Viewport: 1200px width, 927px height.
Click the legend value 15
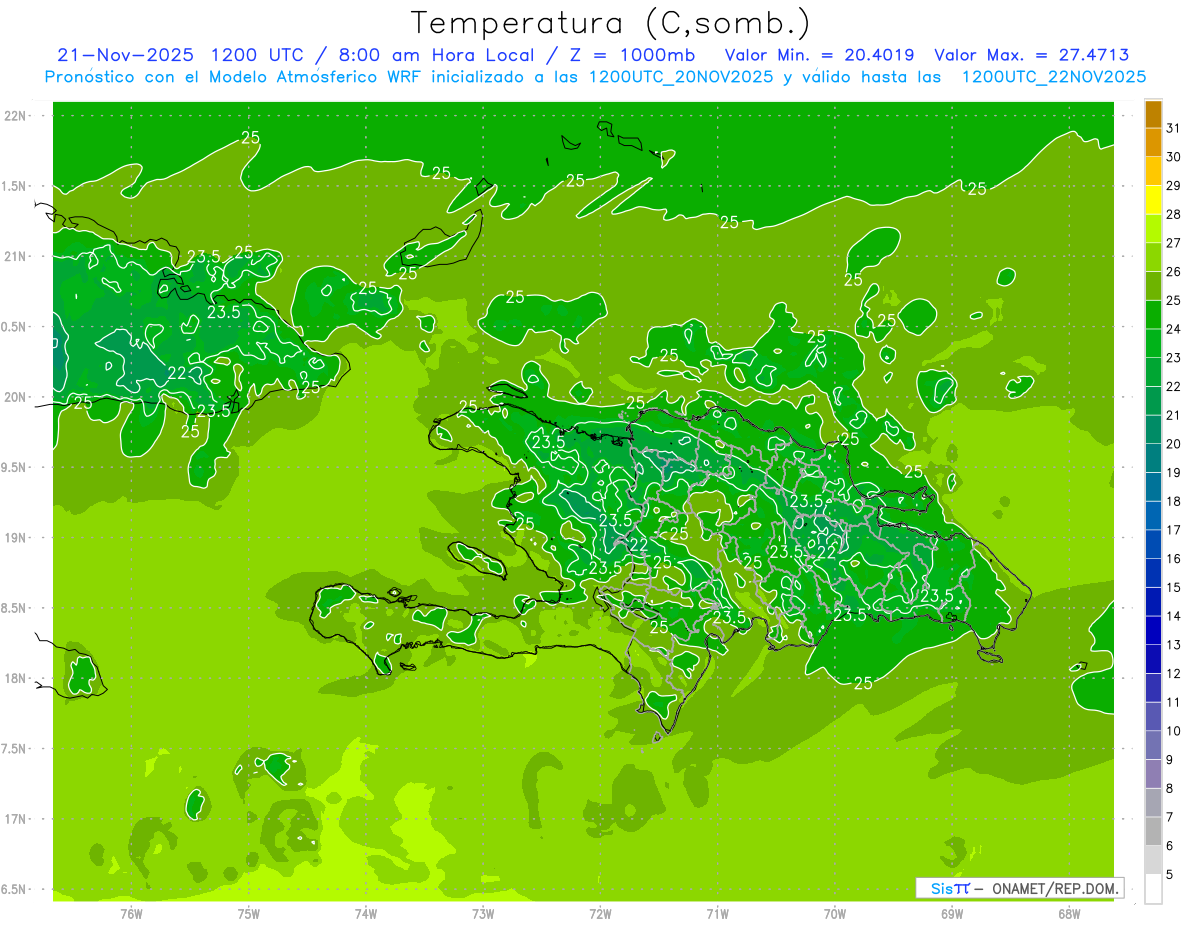tap(1174, 587)
